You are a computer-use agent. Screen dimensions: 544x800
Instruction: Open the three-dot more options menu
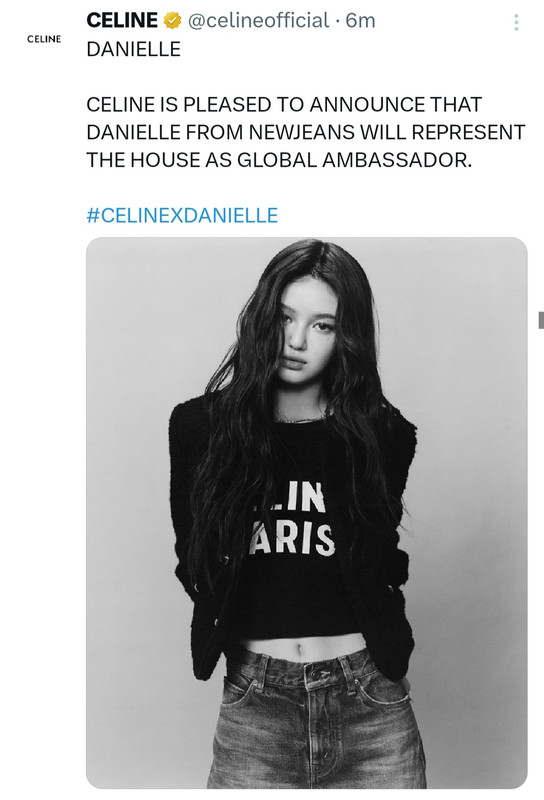(x=516, y=22)
